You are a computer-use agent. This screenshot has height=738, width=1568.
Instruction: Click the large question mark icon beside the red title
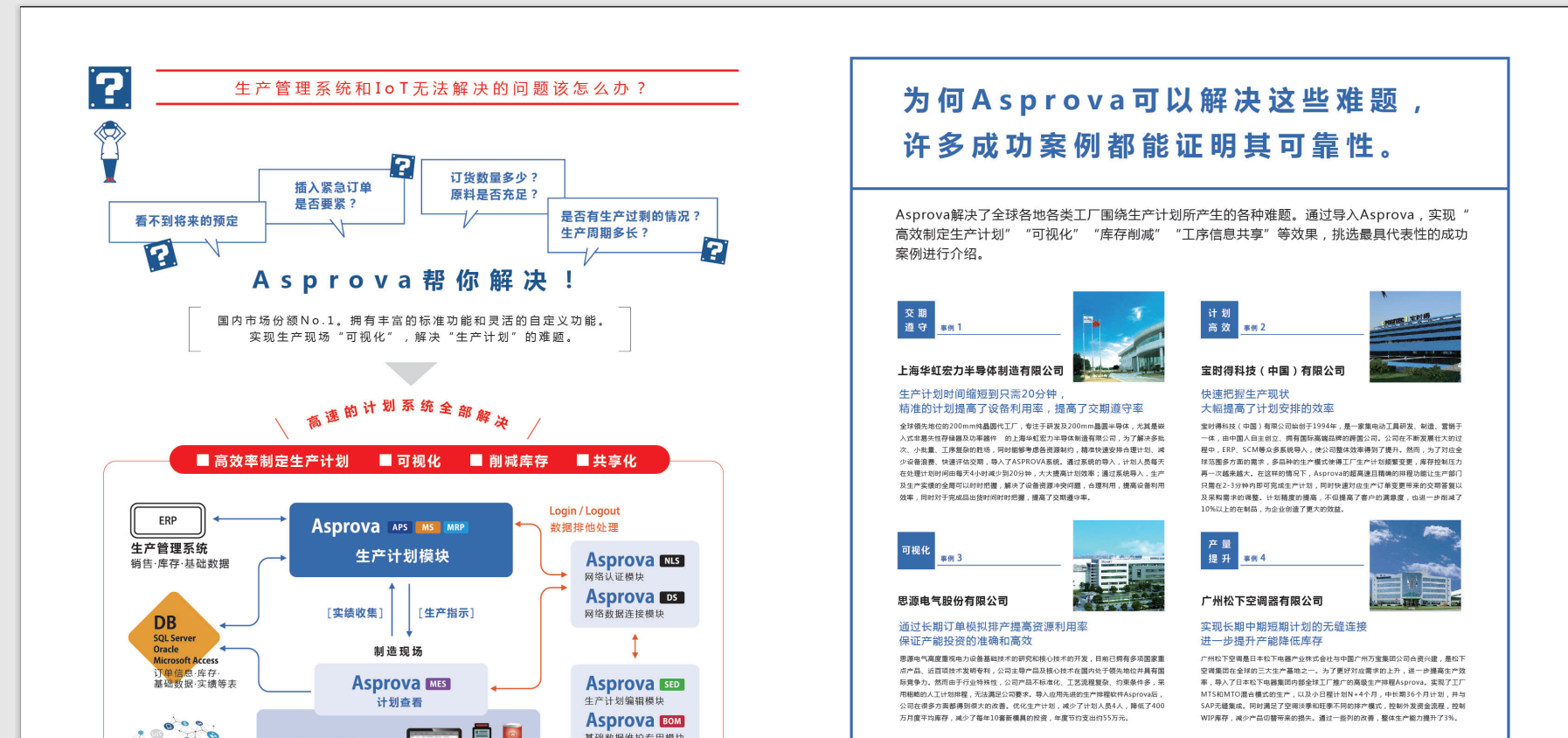110,87
